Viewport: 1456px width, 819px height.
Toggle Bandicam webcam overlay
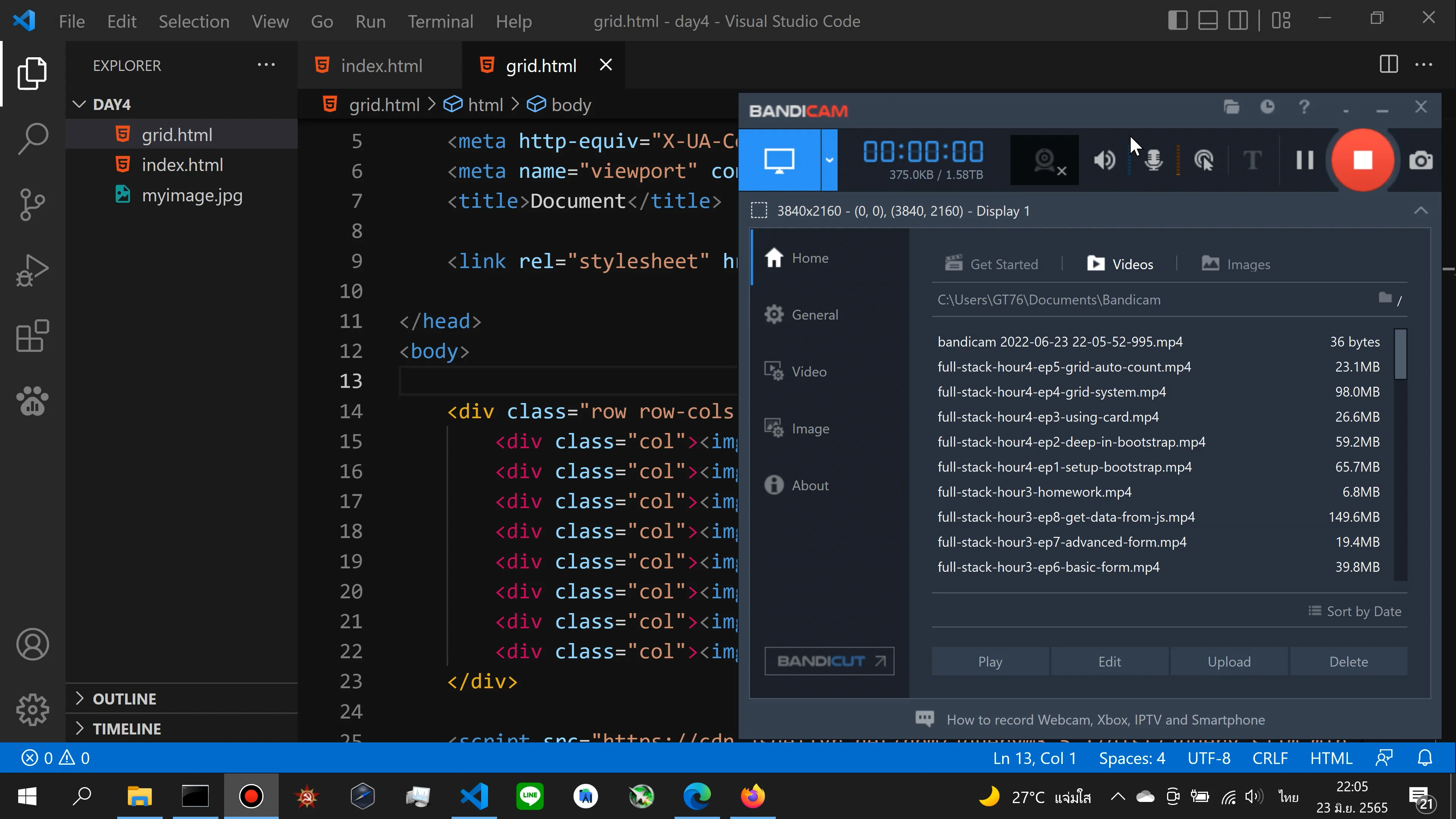pyautogui.click(x=1045, y=160)
